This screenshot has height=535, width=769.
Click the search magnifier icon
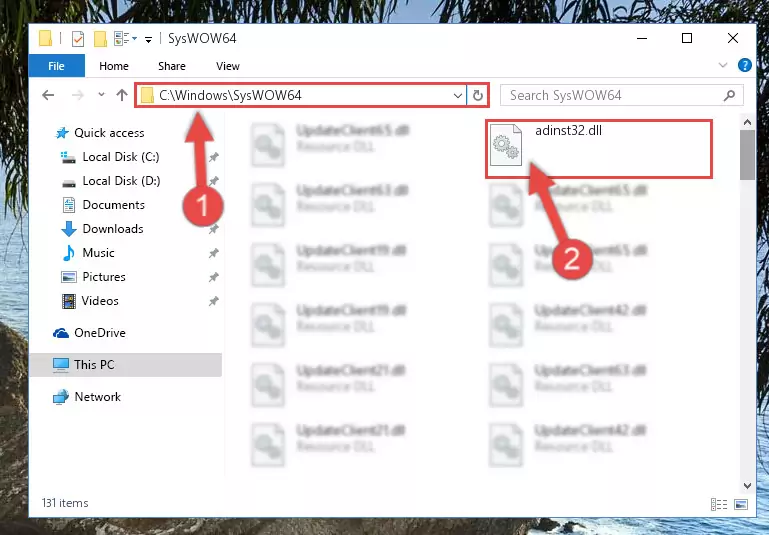[729, 95]
